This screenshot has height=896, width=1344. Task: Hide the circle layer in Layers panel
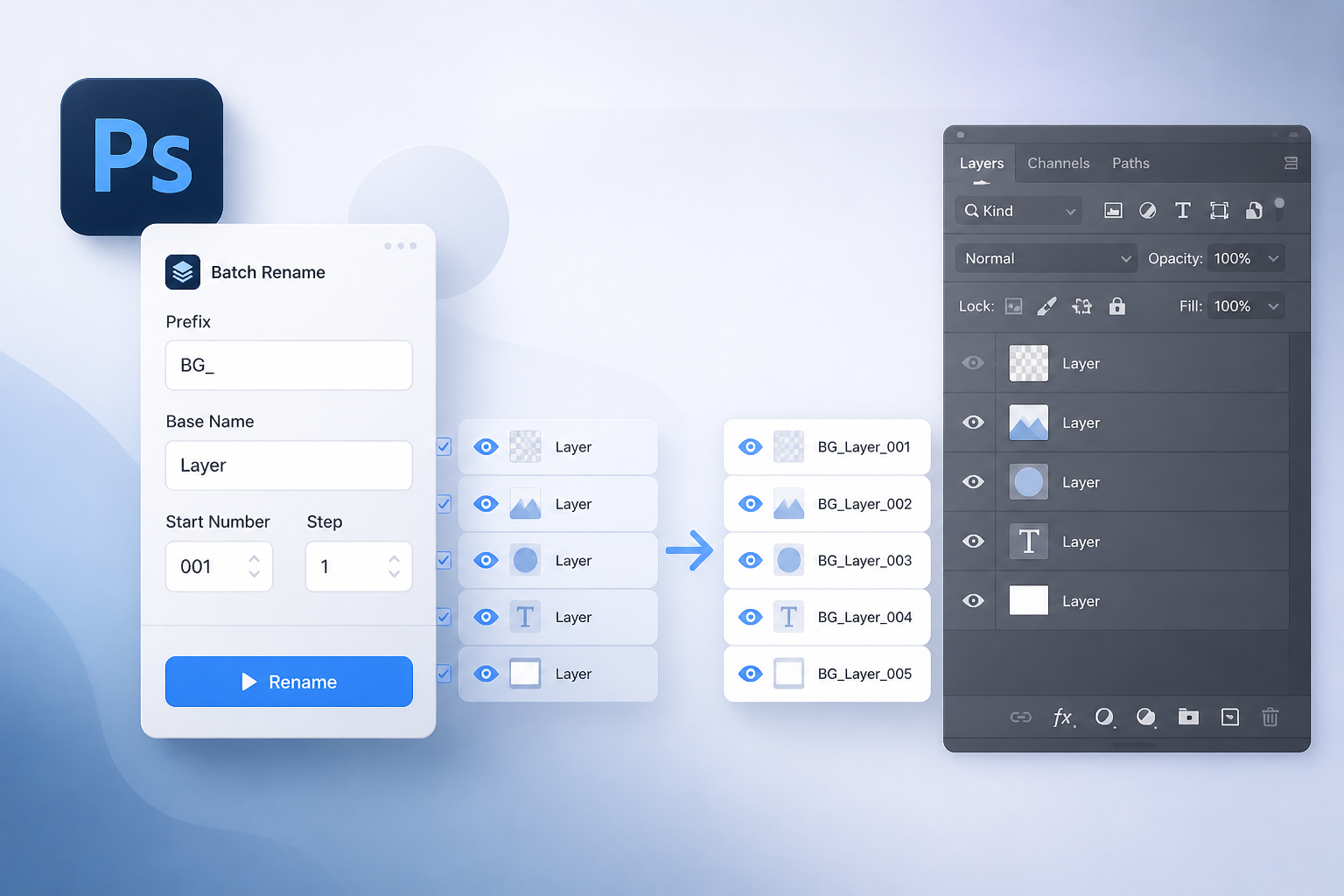pos(973,482)
